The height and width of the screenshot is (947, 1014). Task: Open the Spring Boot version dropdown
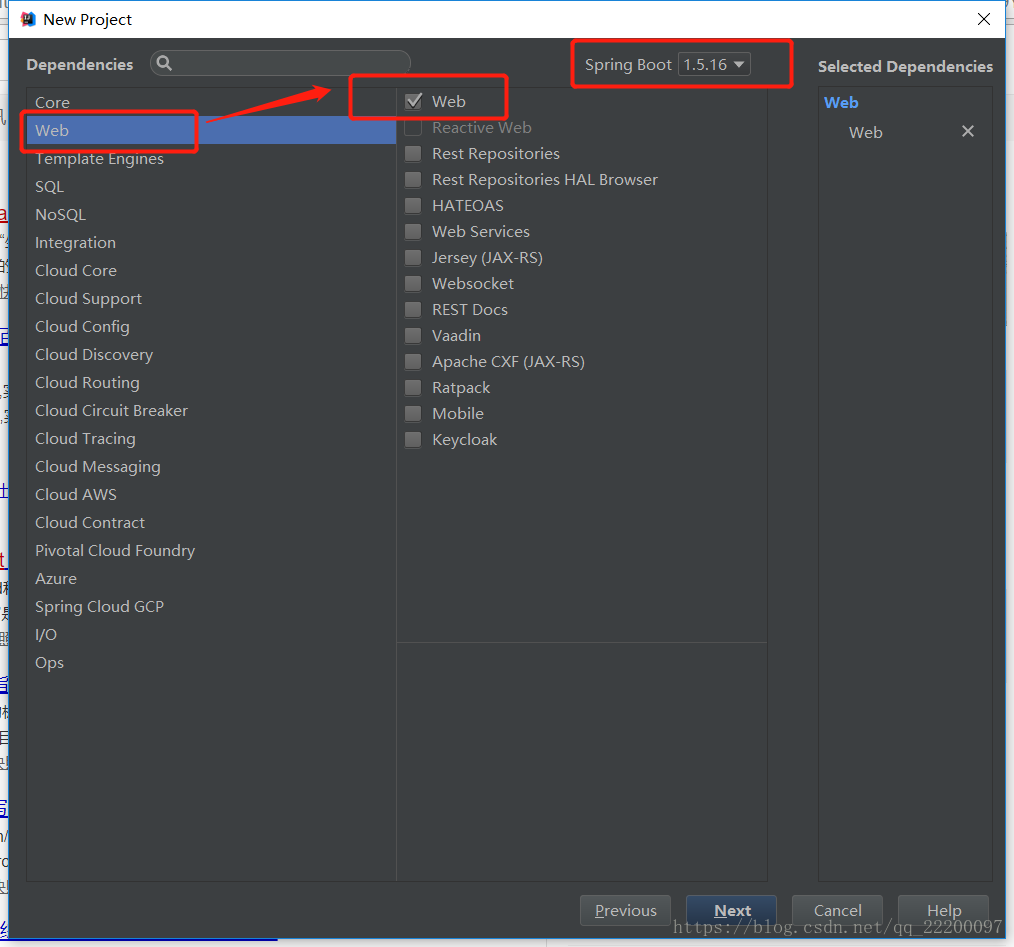coord(714,65)
